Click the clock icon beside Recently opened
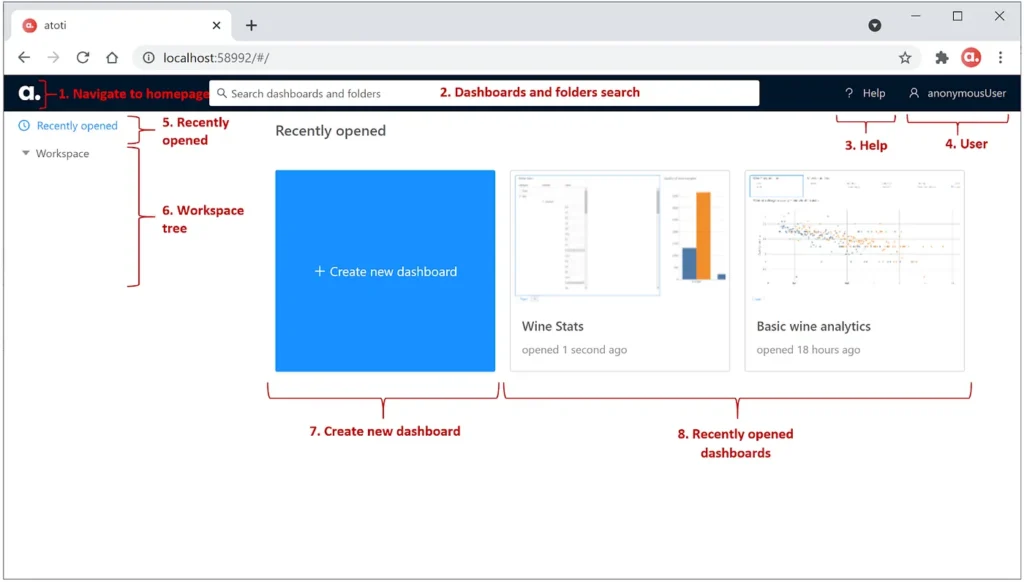The height and width of the screenshot is (582, 1024). [24, 125]
